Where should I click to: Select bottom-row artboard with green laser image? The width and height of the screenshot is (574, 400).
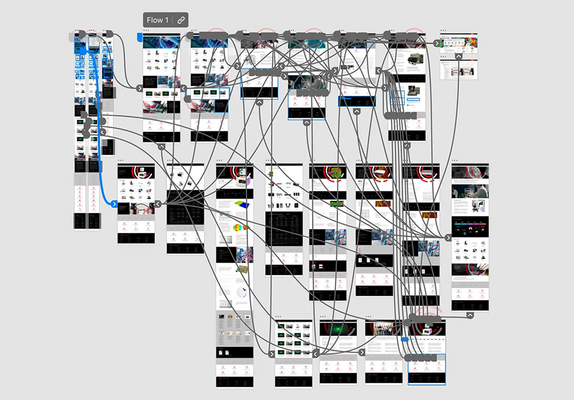(x=338, y=352)
